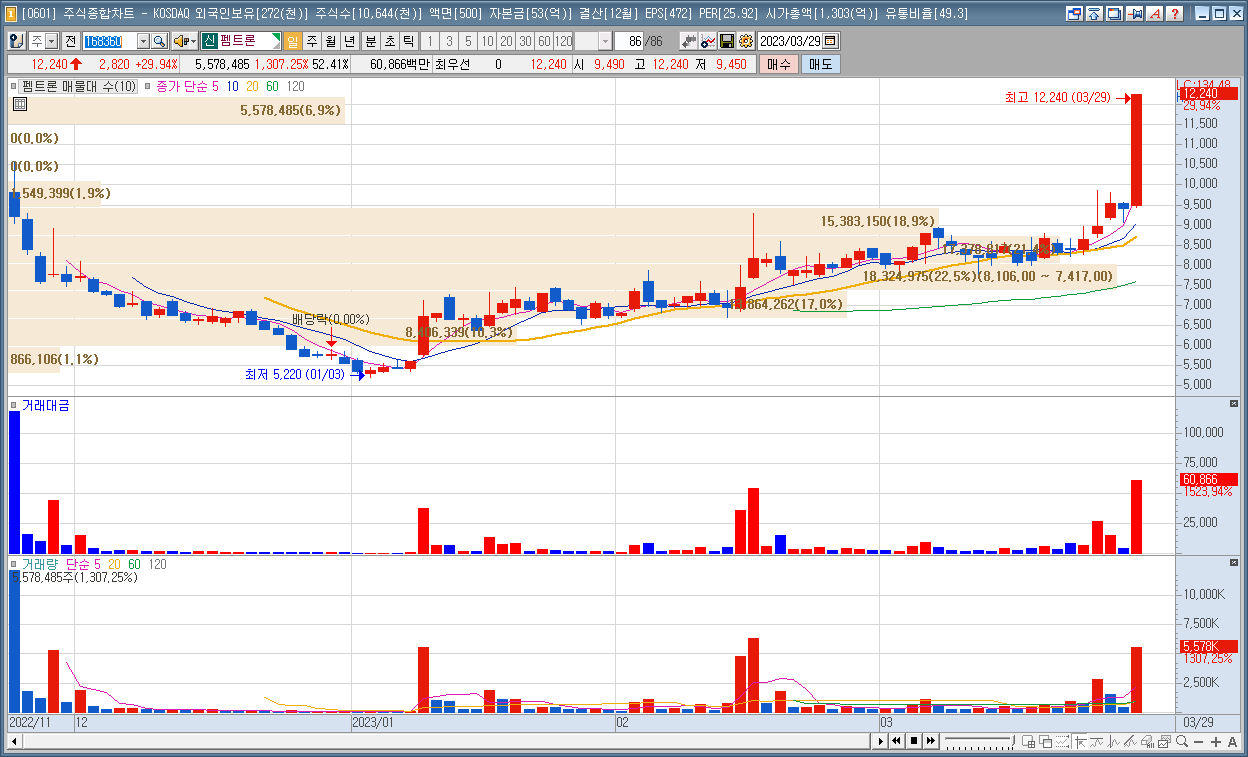Click the overlapping windows icon in bottom toolbar
The height and width of the screenshot is (757, 1248).
(1046, 741)
